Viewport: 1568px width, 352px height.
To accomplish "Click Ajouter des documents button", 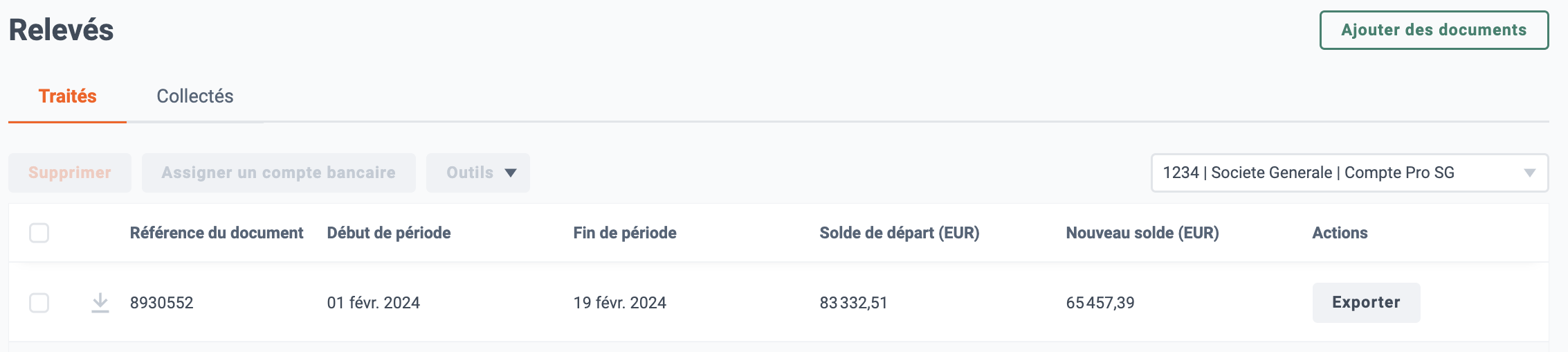I will [1434, 30].
